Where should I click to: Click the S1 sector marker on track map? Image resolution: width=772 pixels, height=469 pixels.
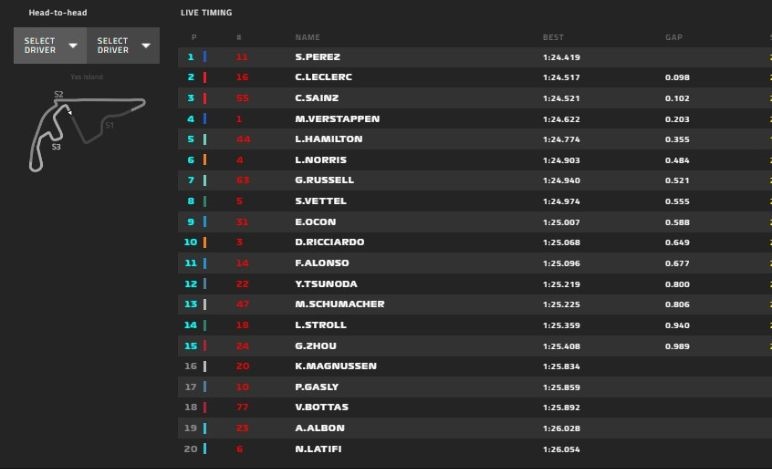109,126
